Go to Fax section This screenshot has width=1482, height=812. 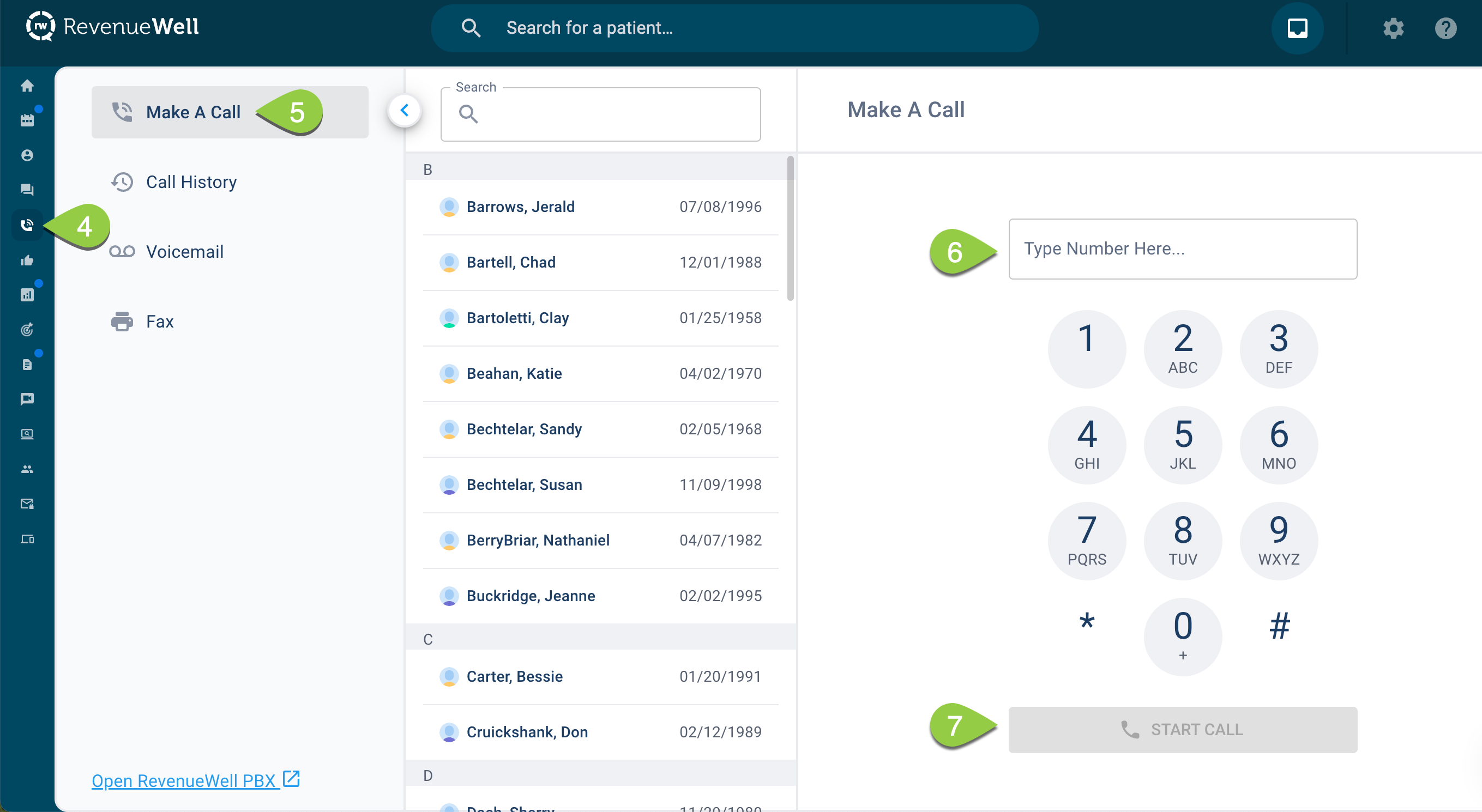click(x=159, y=322)
